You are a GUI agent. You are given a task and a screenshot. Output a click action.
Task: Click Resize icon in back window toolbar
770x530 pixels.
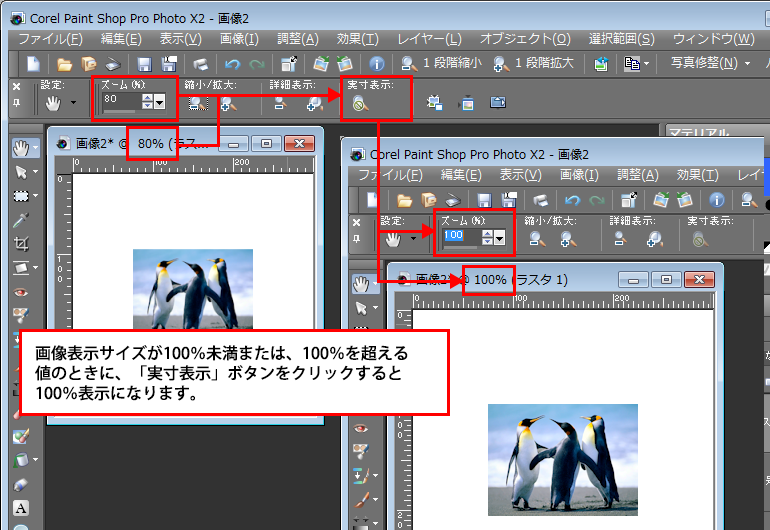point(289,64)
